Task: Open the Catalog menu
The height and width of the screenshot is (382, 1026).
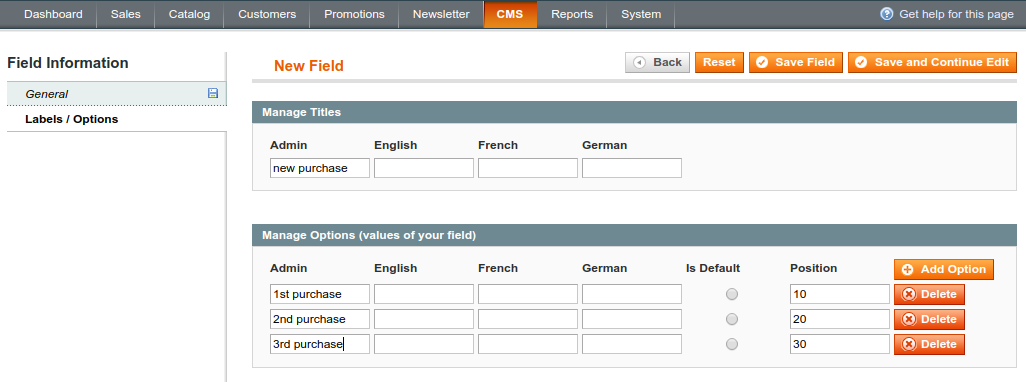Action: click(189, 14)
